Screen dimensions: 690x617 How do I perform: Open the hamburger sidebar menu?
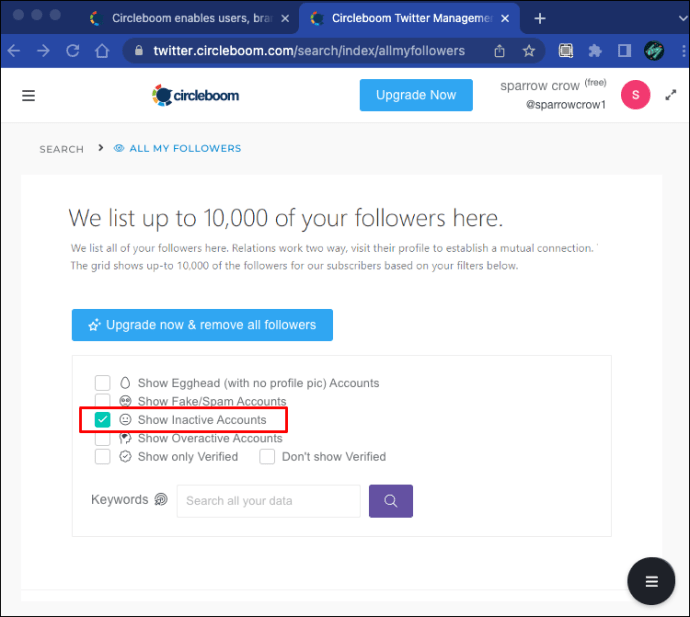coord(28,95)
